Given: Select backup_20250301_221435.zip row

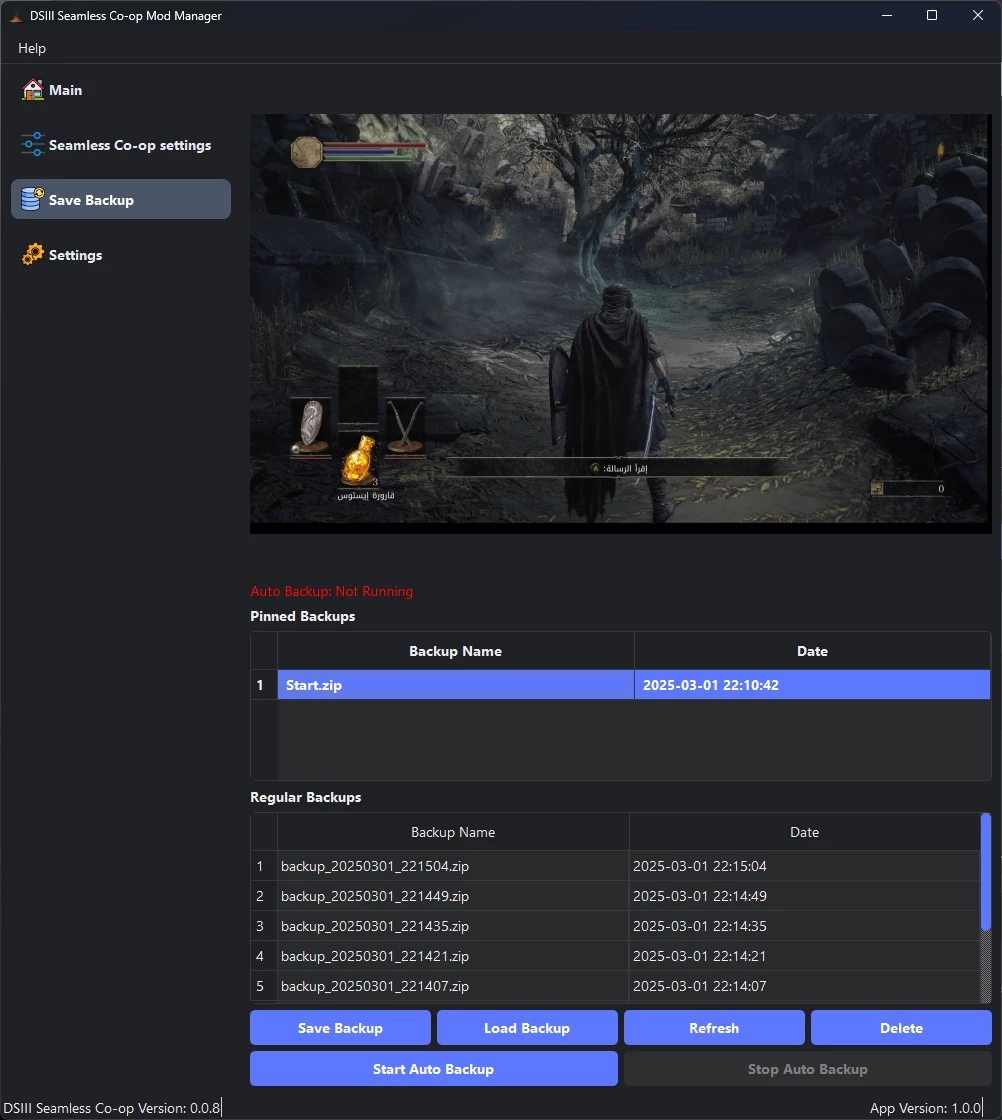Looking at the screenshot, I should click(453, 926).
